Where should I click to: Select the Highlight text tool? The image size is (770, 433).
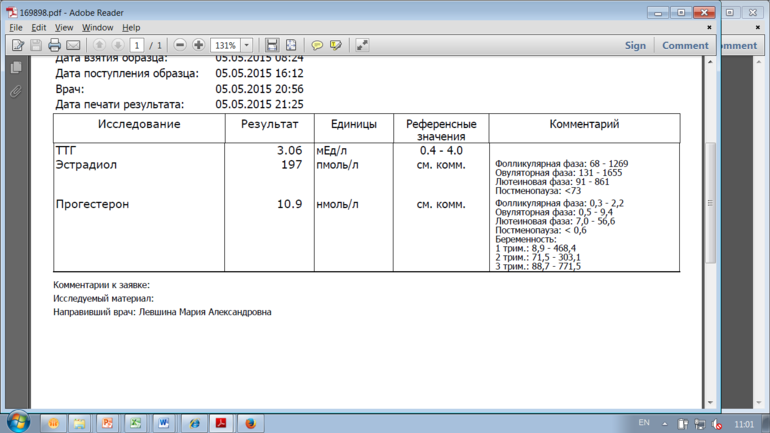click(336, 45)
